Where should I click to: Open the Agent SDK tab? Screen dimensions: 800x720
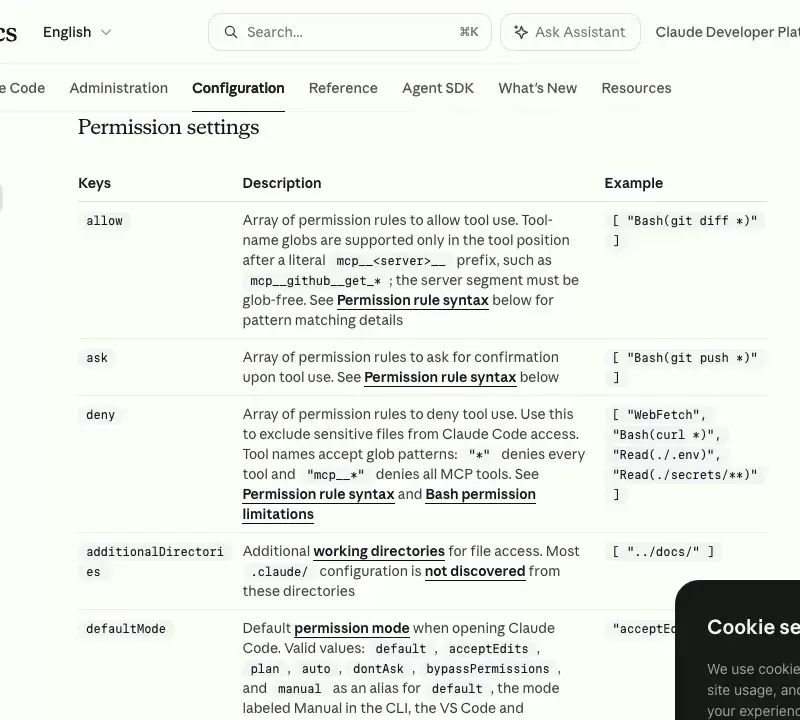(438, 88)
